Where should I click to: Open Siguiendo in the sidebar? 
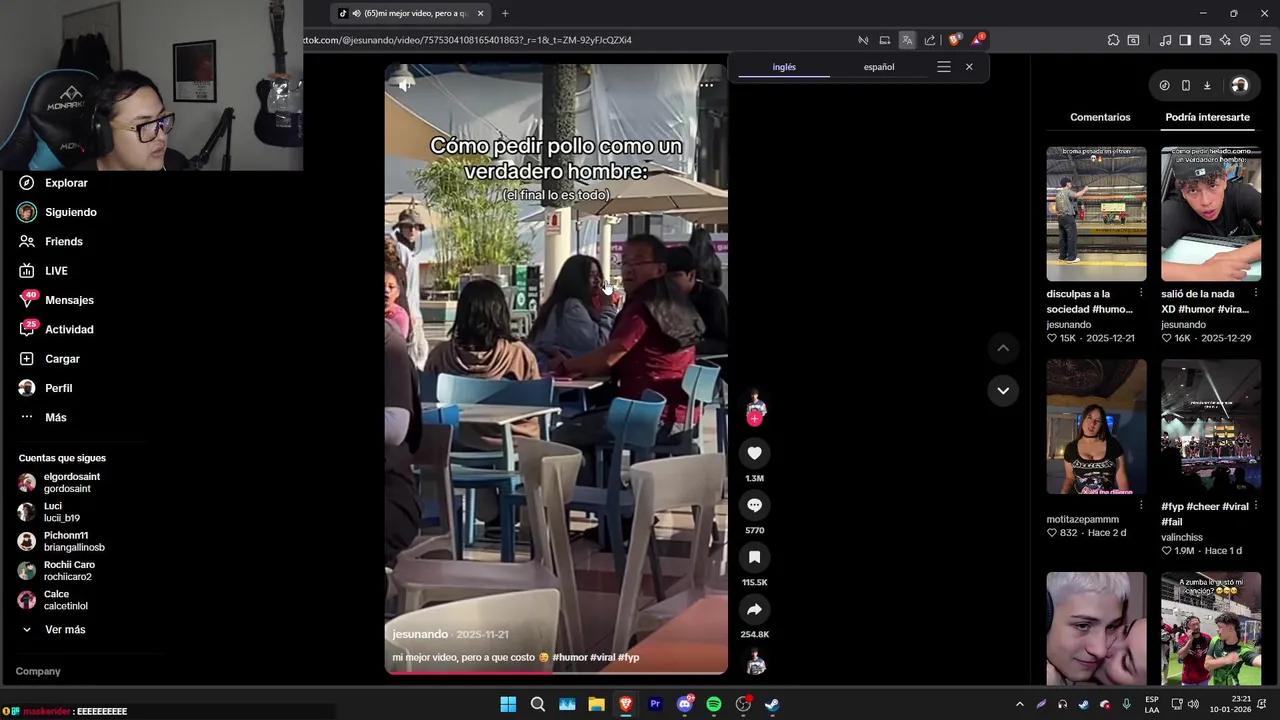[58, 212]
